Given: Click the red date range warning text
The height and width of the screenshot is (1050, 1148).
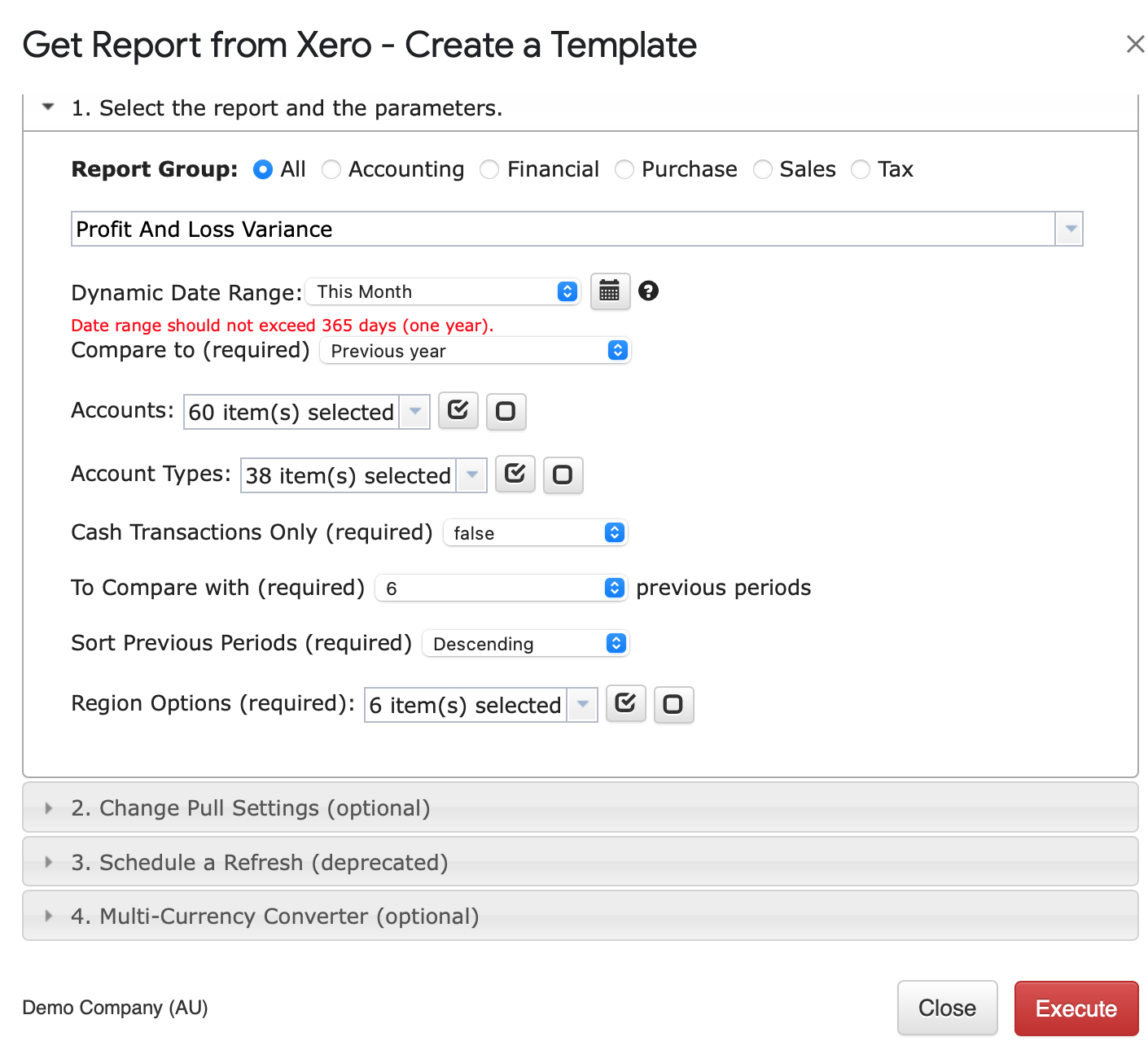Looking at the screenshot, I should 283,326.
